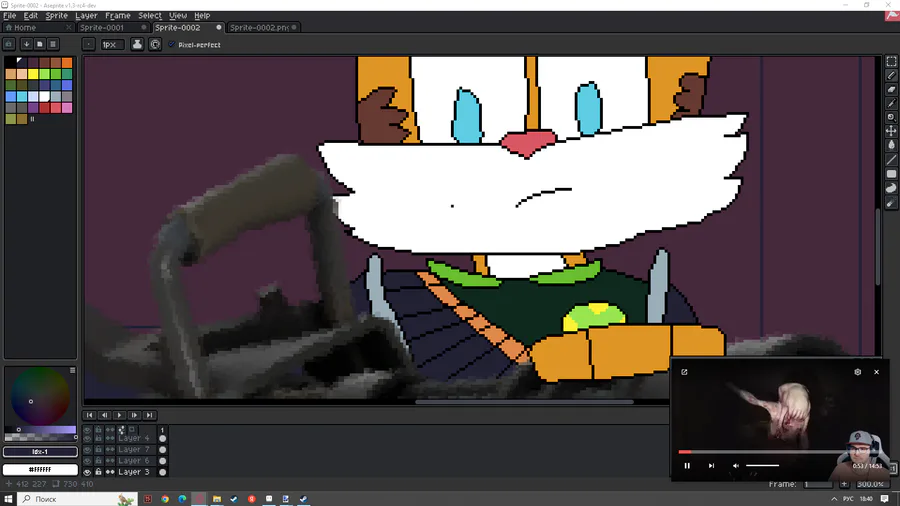Select the Eraser tool

click(x=891, y=89)
